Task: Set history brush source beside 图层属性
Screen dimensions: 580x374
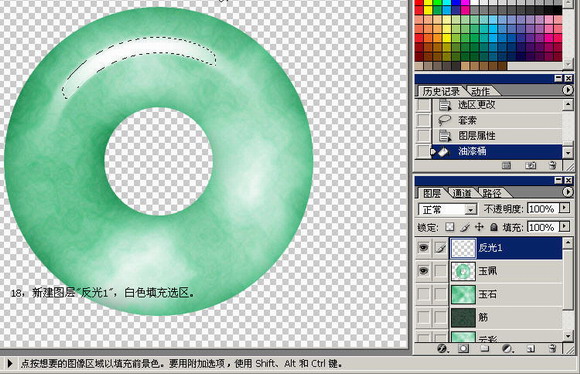Action: click(x=424, y=136)
